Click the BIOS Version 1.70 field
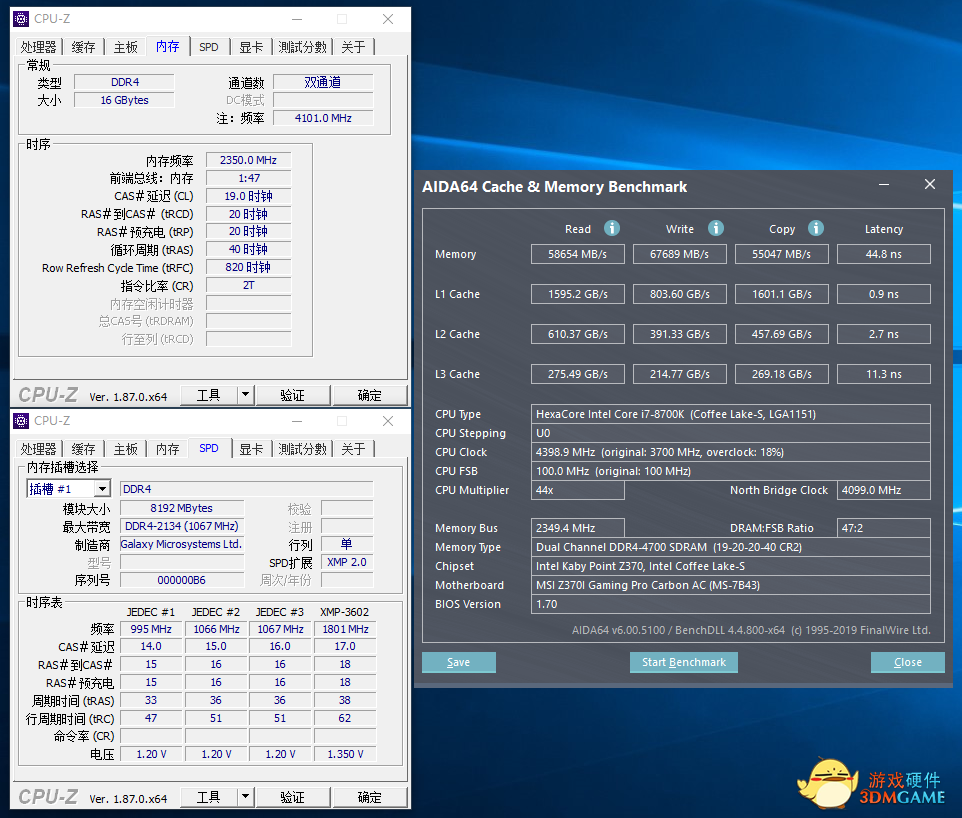Image resolution: width=962 pixels, height=818 pixels. pos(731,604)
